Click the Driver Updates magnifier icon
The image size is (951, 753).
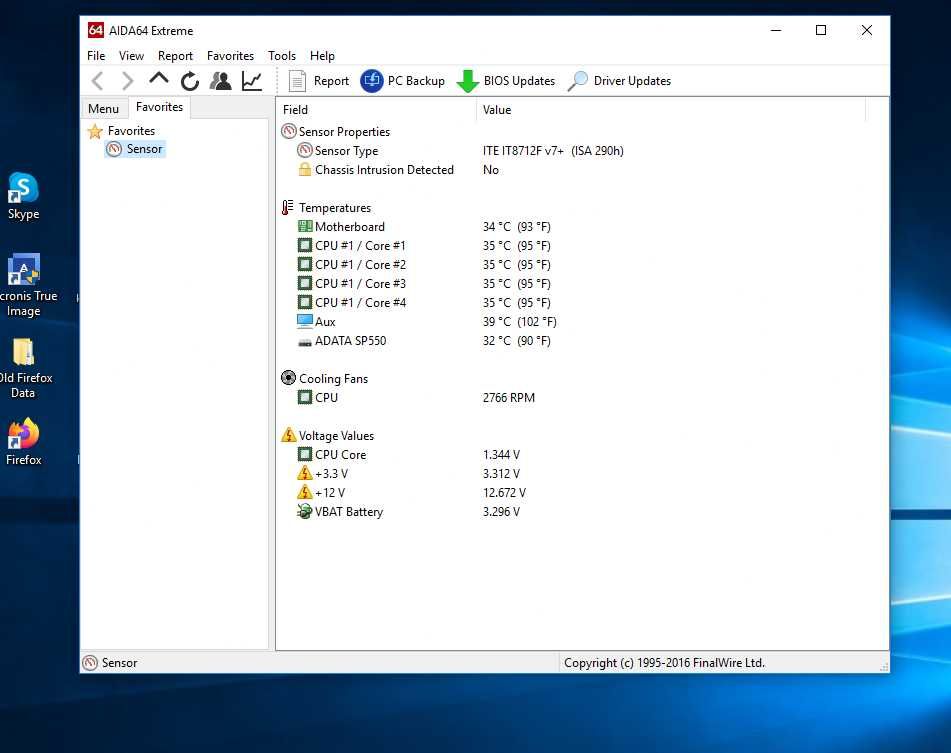click(578, 81)
